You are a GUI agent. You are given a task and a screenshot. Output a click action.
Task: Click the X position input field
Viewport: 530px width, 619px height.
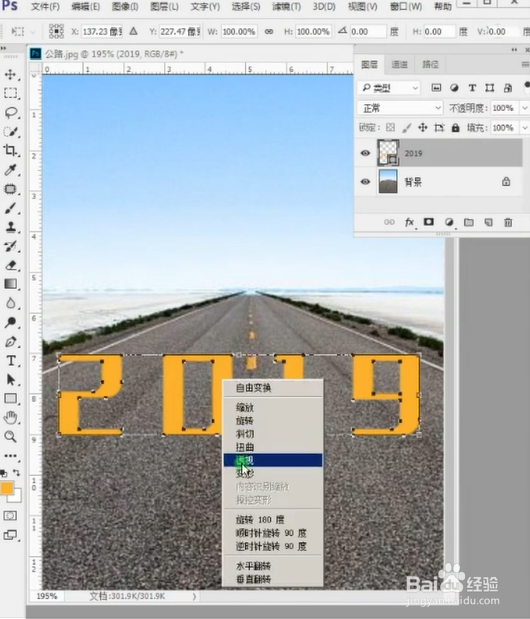coord(102,32)
